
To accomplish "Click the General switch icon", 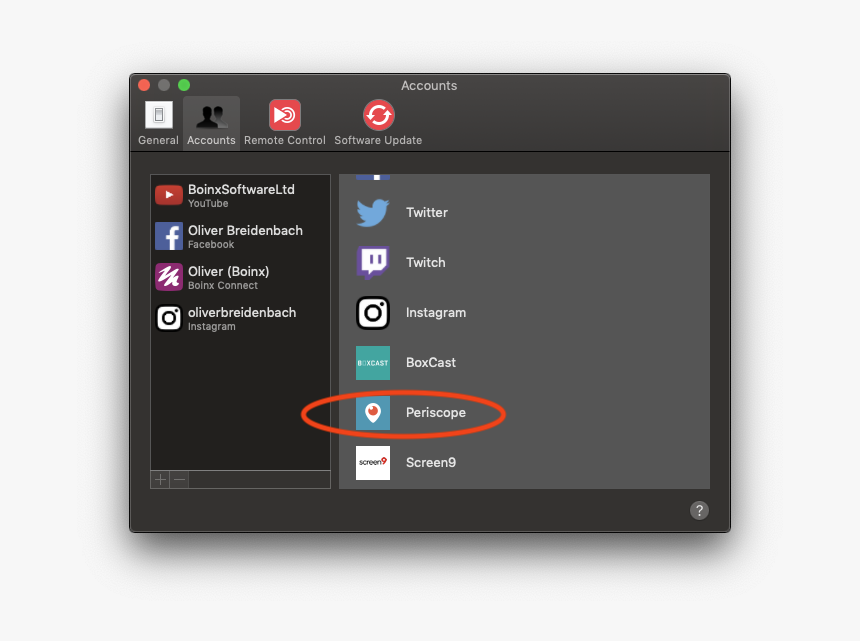I will coord(159,115).
